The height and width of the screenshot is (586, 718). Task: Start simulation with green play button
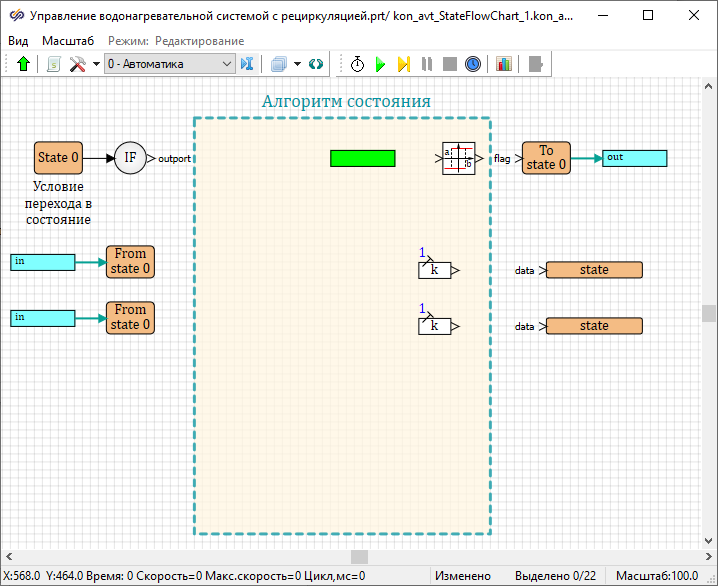click(x=380, y=64)
